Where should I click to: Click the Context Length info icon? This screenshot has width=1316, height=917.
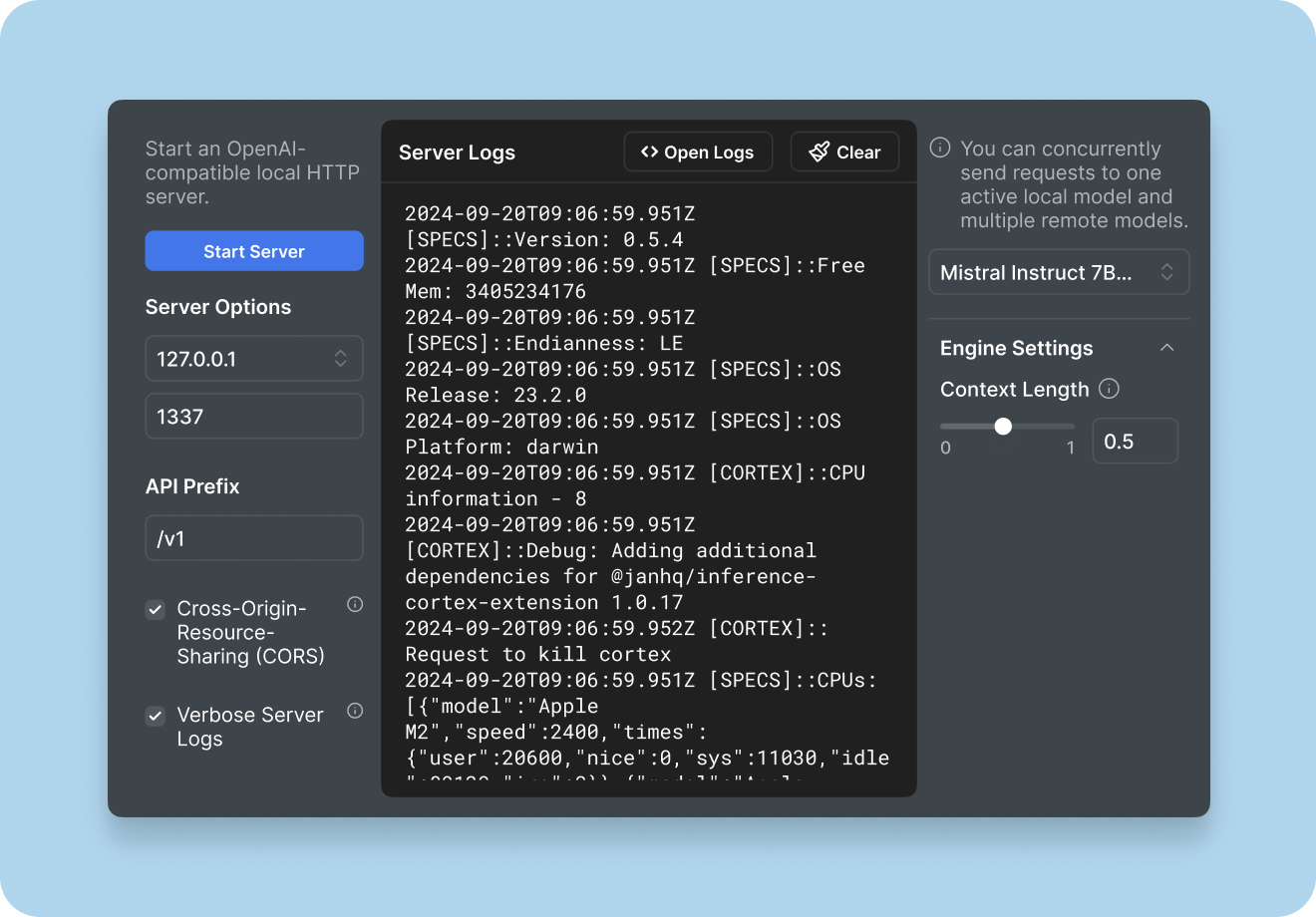pyautogui.click(x=1109, y=389)
